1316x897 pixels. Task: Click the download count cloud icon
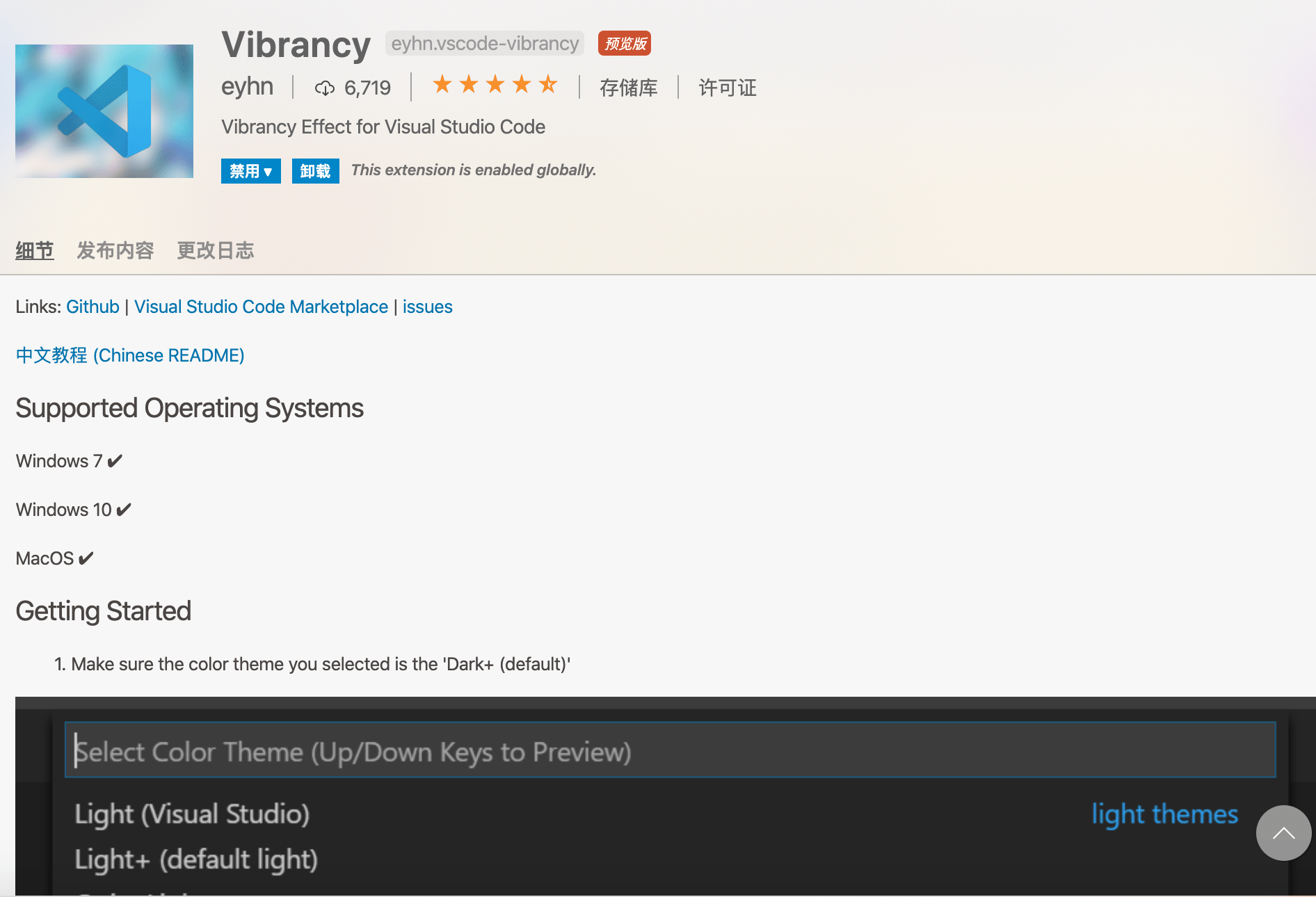coord(324,88)
